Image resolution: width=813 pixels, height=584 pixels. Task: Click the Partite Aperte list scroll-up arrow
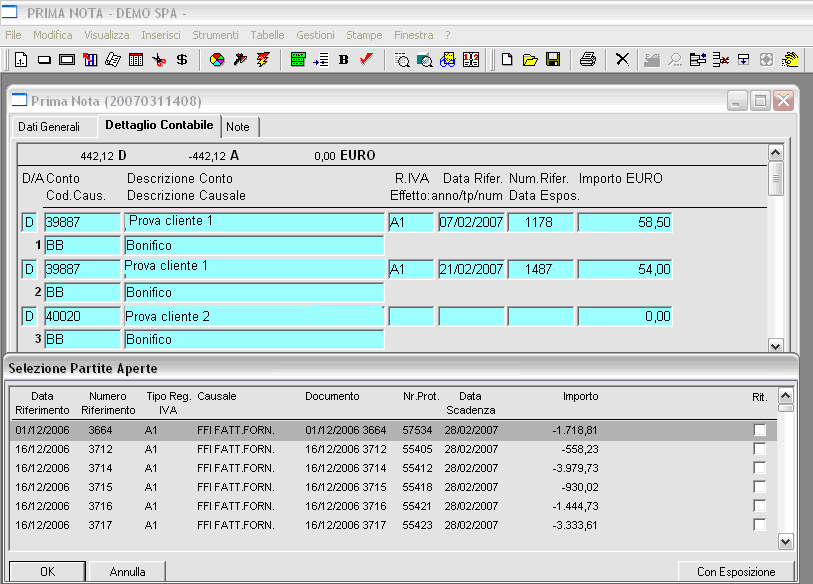pos(786,396)
